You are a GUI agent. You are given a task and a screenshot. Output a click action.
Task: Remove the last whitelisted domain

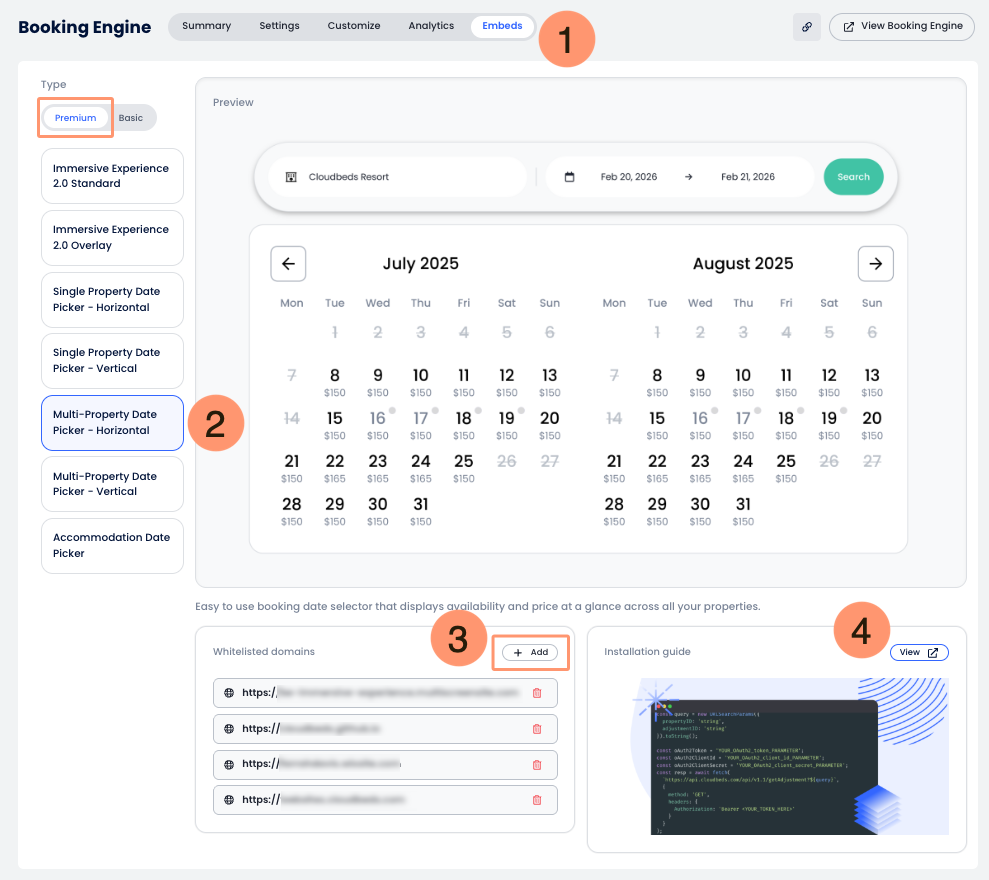pos(537,800)
